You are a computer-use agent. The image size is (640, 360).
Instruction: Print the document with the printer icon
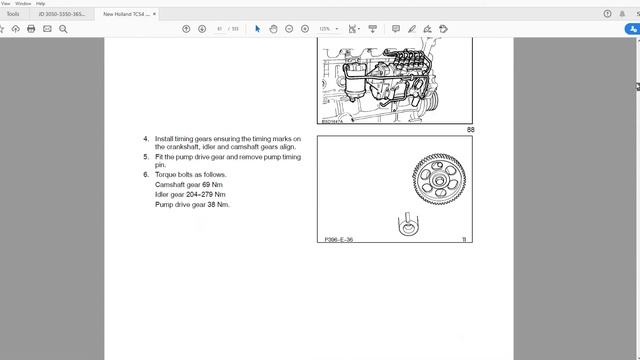tap(31, 29)
